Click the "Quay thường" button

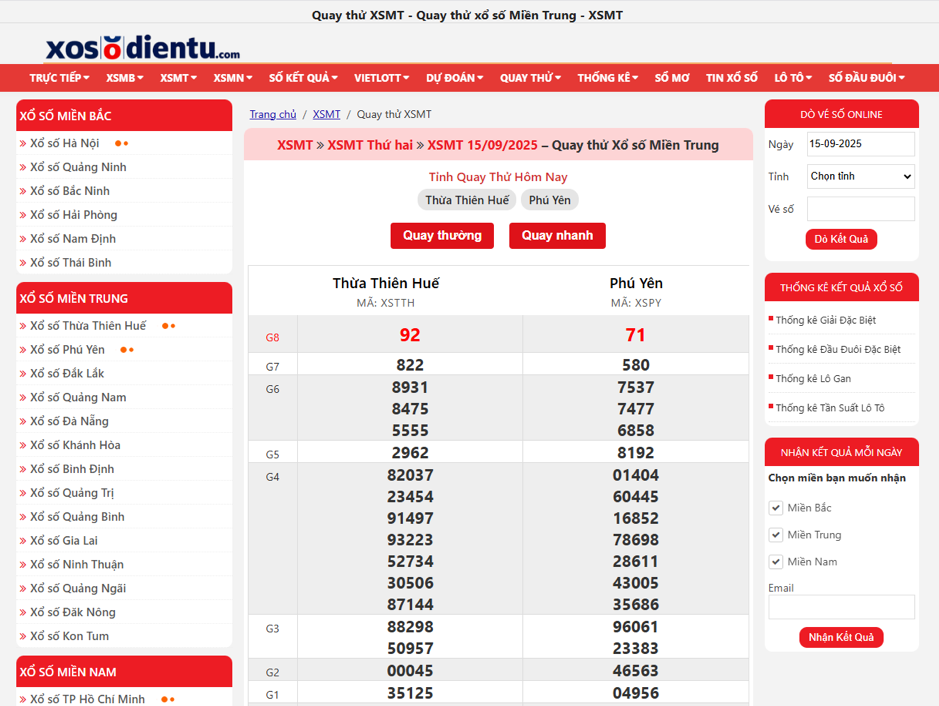point(442,236)
